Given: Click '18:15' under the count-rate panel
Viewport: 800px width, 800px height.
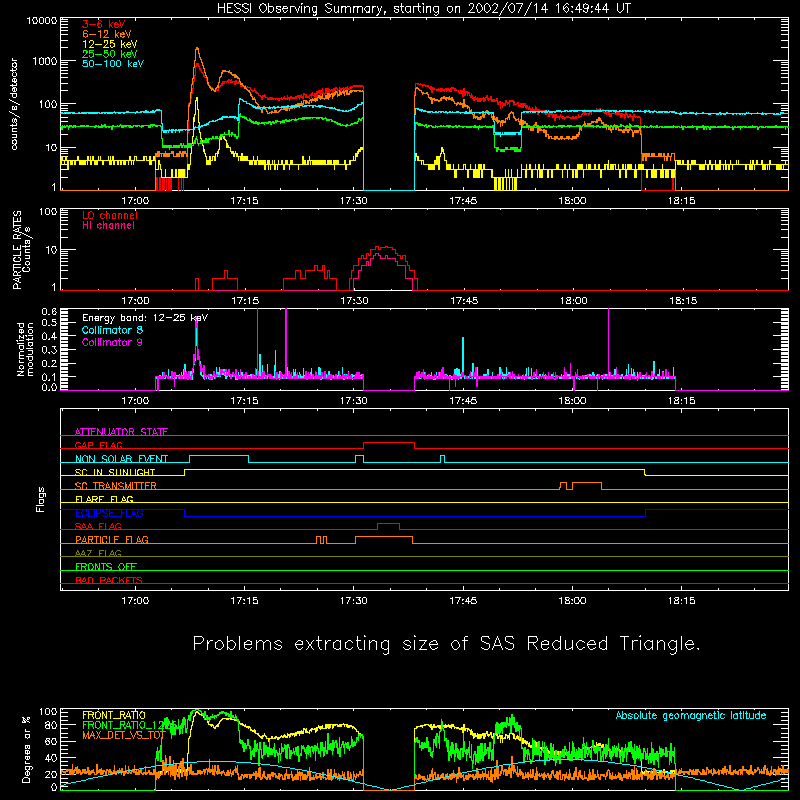Looking at the screenshot, I should (682, 201).
